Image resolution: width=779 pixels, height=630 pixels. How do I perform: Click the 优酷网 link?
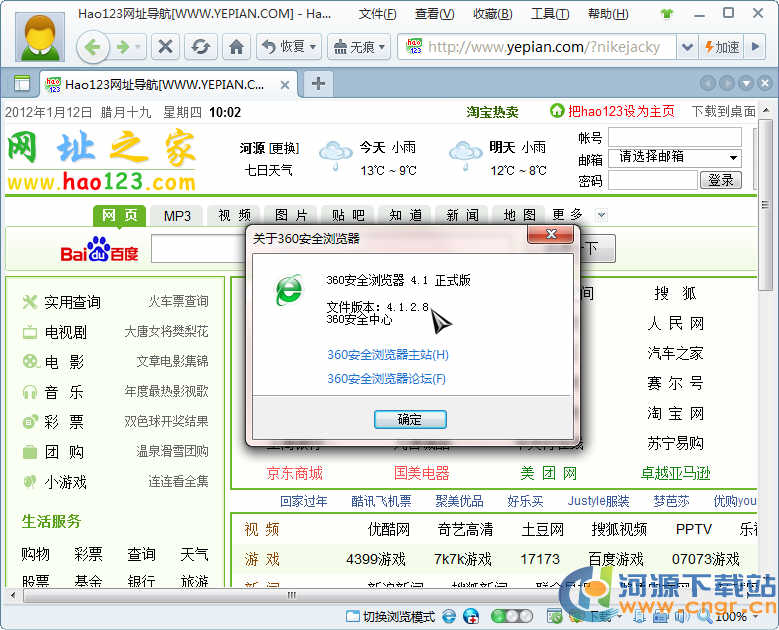pos(389,530)
